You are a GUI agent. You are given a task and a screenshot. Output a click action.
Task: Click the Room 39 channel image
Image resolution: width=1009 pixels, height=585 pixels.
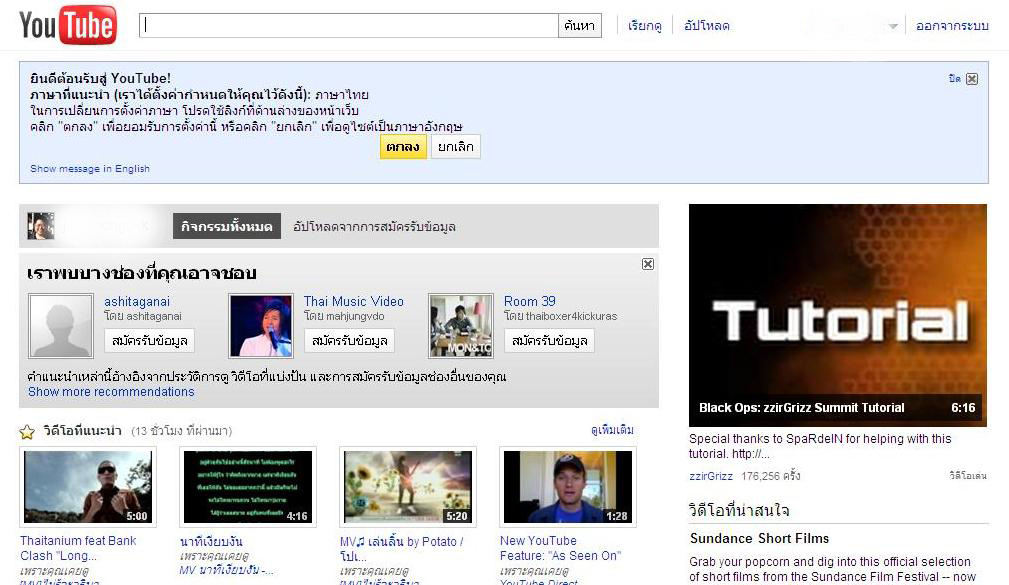pyautogui.click(x=461, y=326)
